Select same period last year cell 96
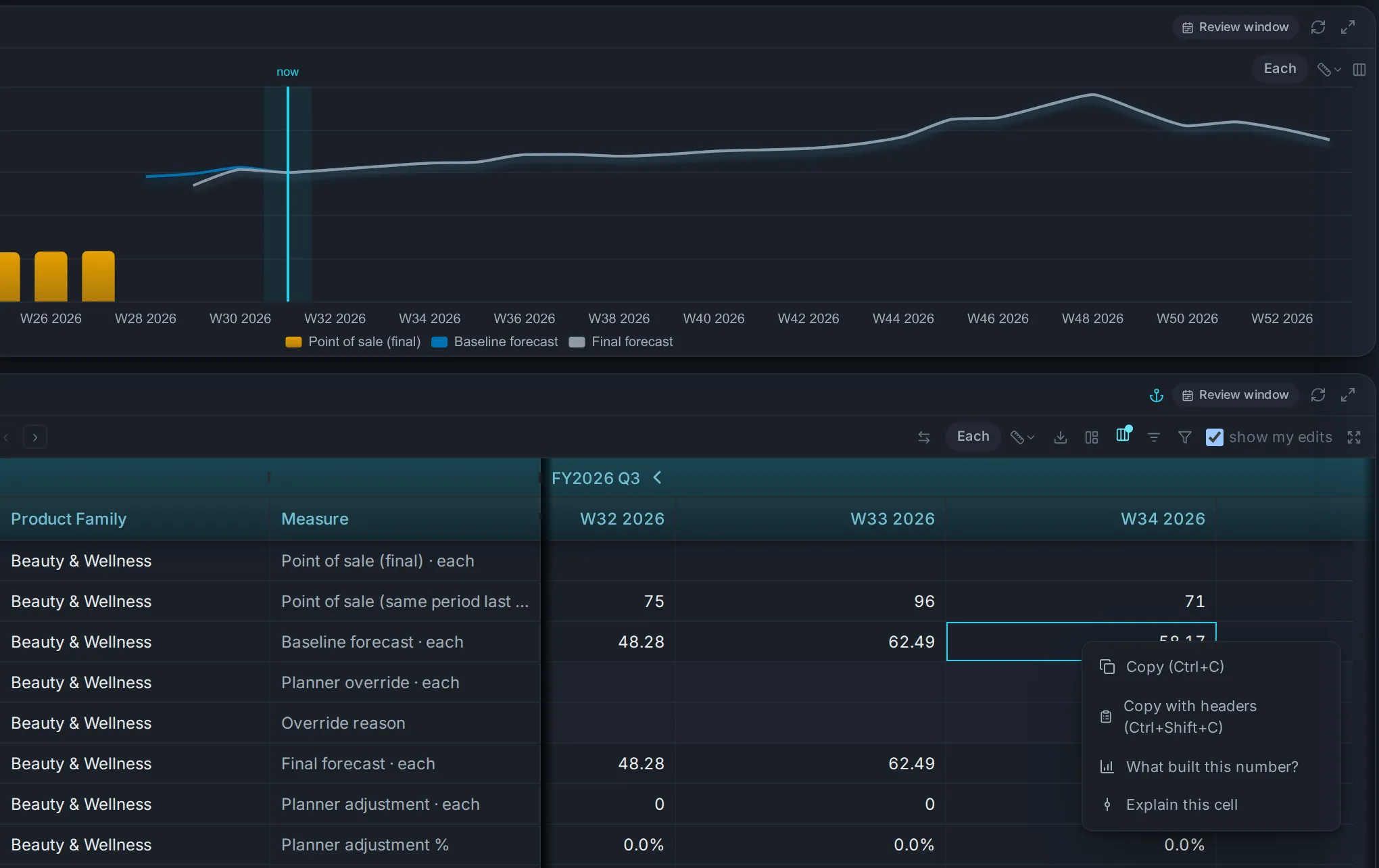The image size is (1379, 868). [811, 601]
